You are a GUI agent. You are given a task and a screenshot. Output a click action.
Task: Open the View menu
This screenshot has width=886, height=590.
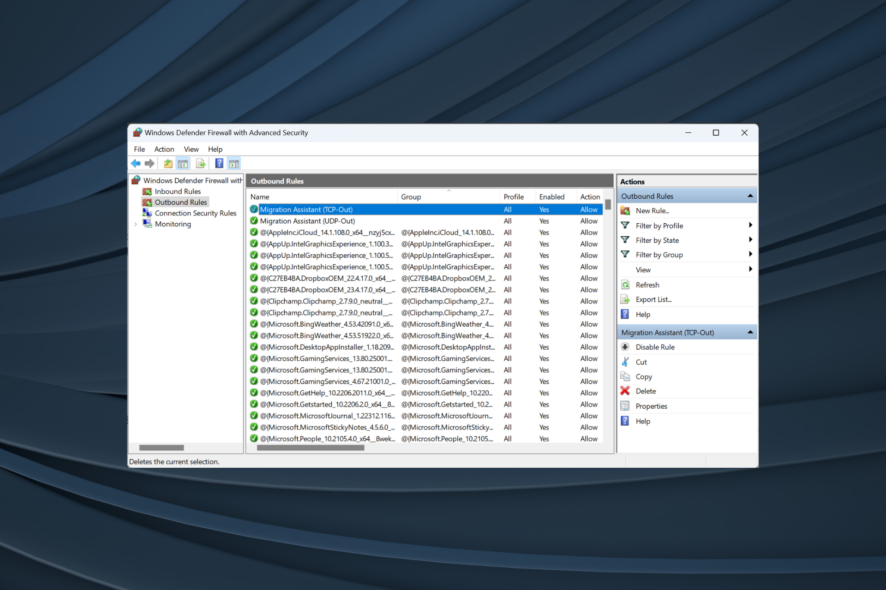pos(191,149)
